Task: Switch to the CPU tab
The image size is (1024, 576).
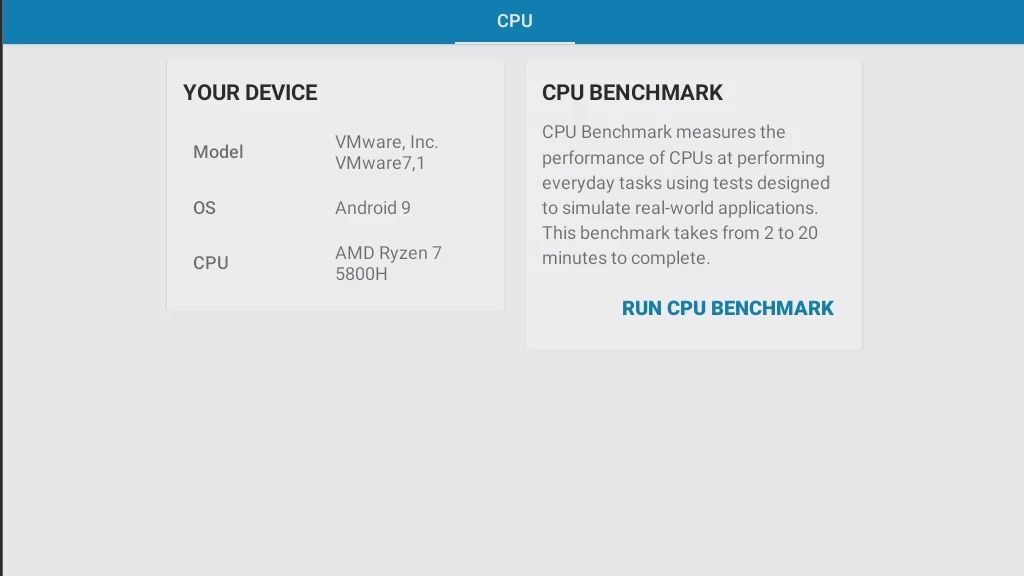Action: point(514,21)
